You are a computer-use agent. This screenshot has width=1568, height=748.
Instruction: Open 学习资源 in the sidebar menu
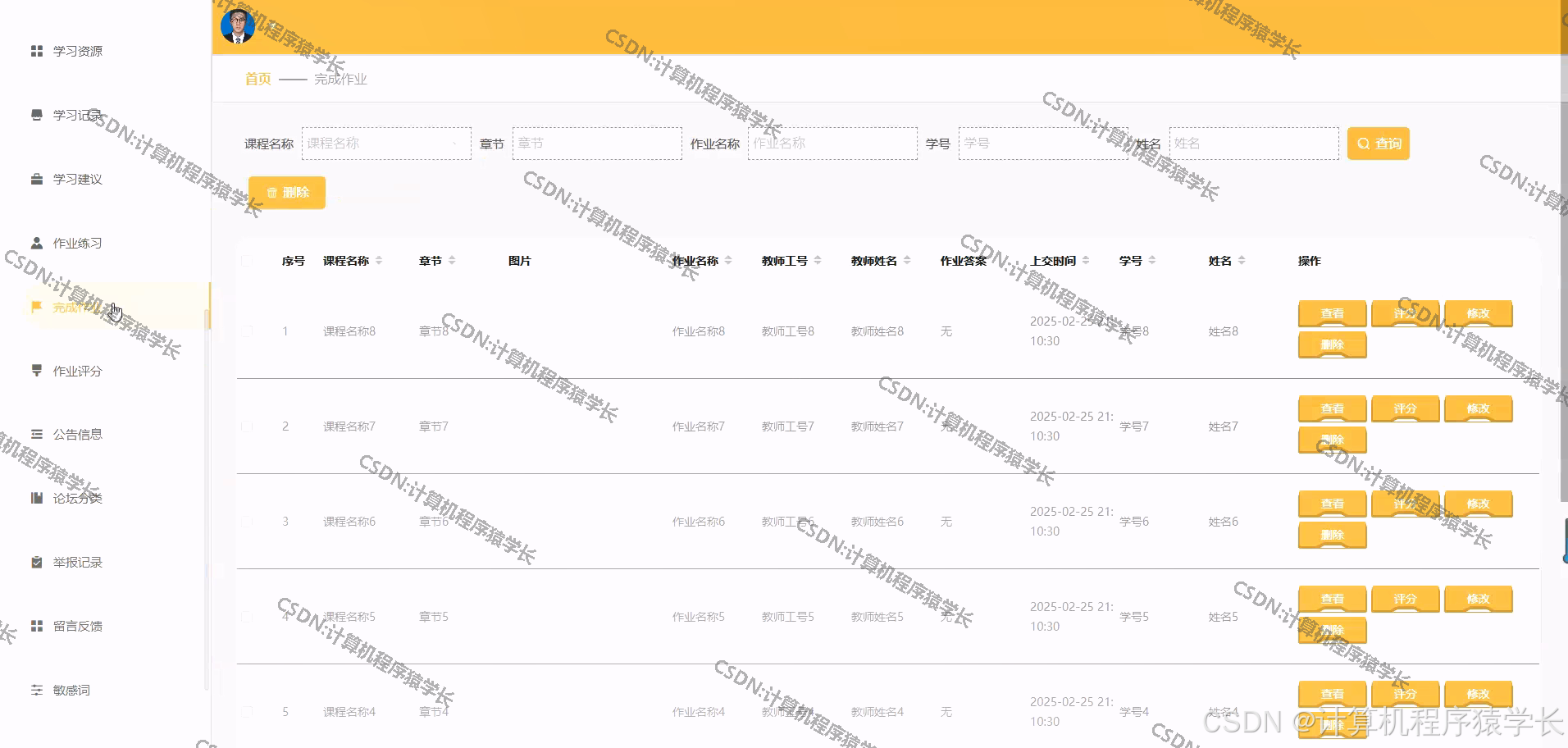(x=78, y=51)
